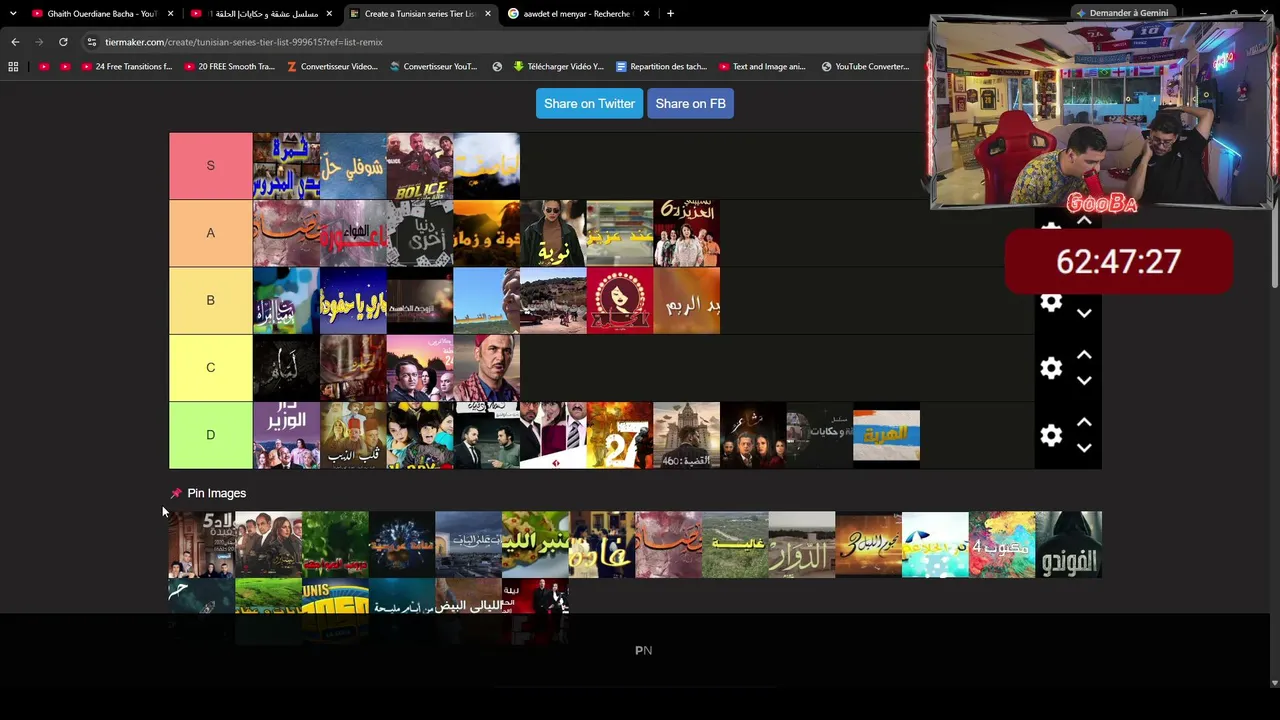Select the 'الهربة' thumbnail in D tier

(886, 435)
